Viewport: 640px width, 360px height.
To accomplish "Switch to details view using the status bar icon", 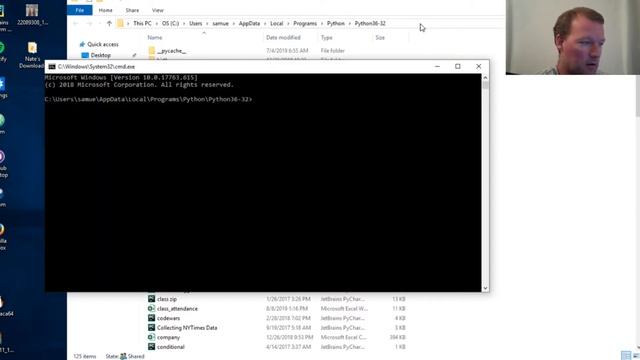I will pyautogui.click(x=626, y=356).
